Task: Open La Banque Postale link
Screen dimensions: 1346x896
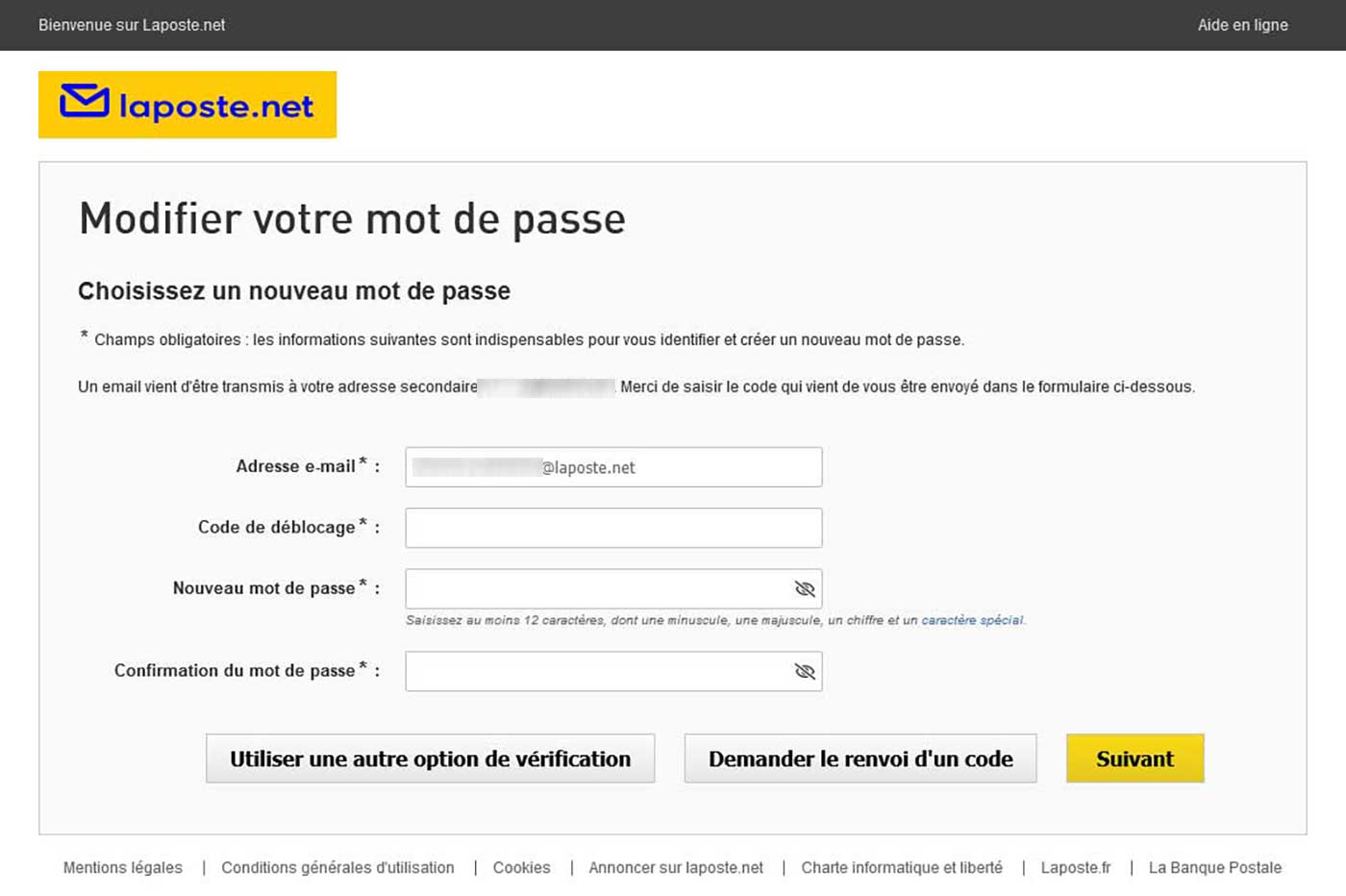Action: pos(1215,867)
